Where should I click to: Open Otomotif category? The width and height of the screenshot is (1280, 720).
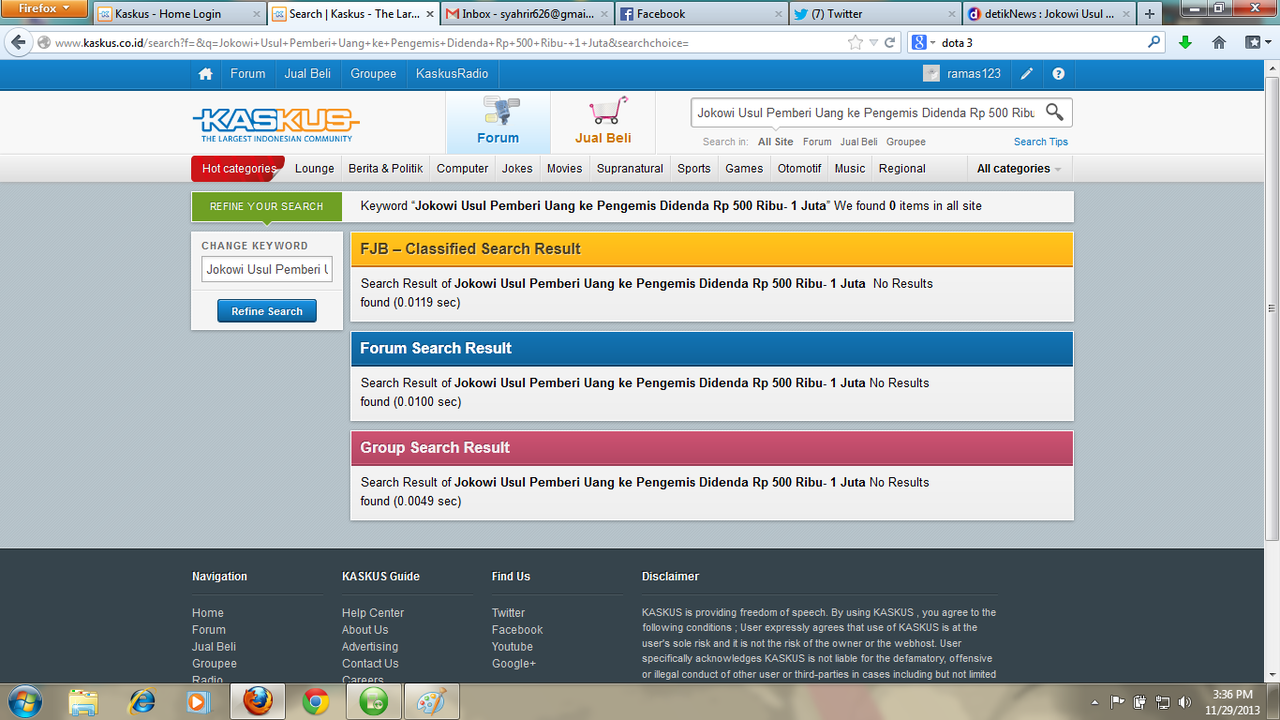click(x=799, y=169)
